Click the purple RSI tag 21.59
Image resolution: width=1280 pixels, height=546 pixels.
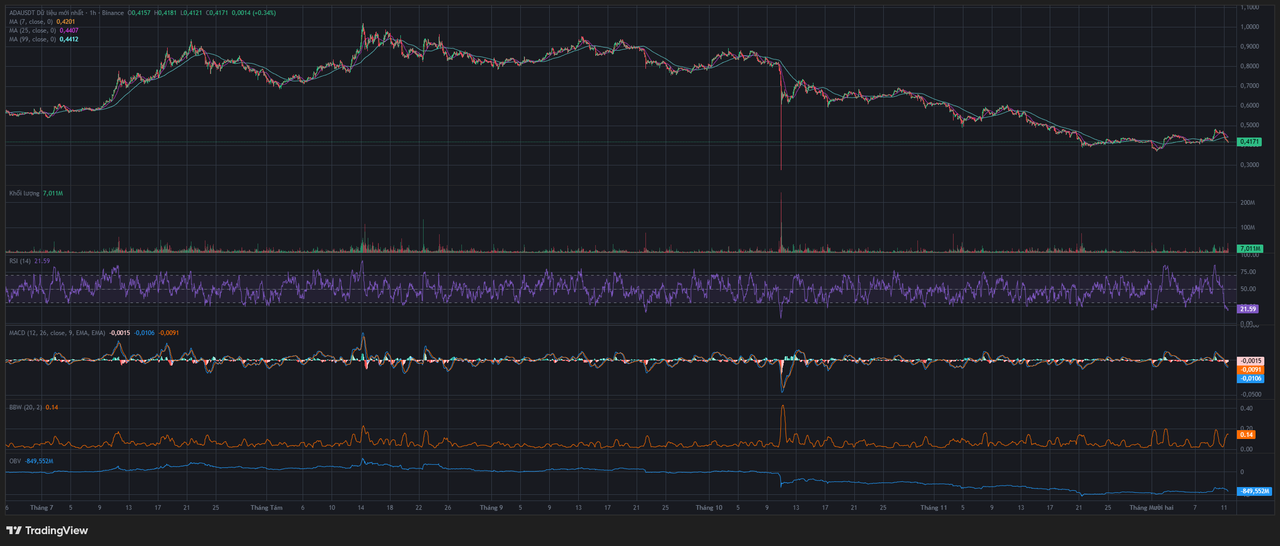(x=1248, y=310)
